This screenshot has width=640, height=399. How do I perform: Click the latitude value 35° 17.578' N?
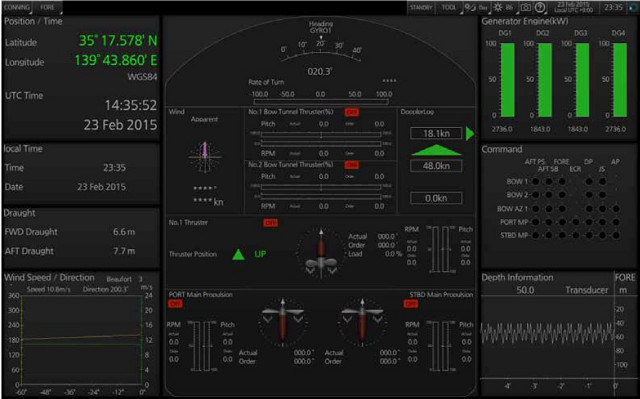118,40
